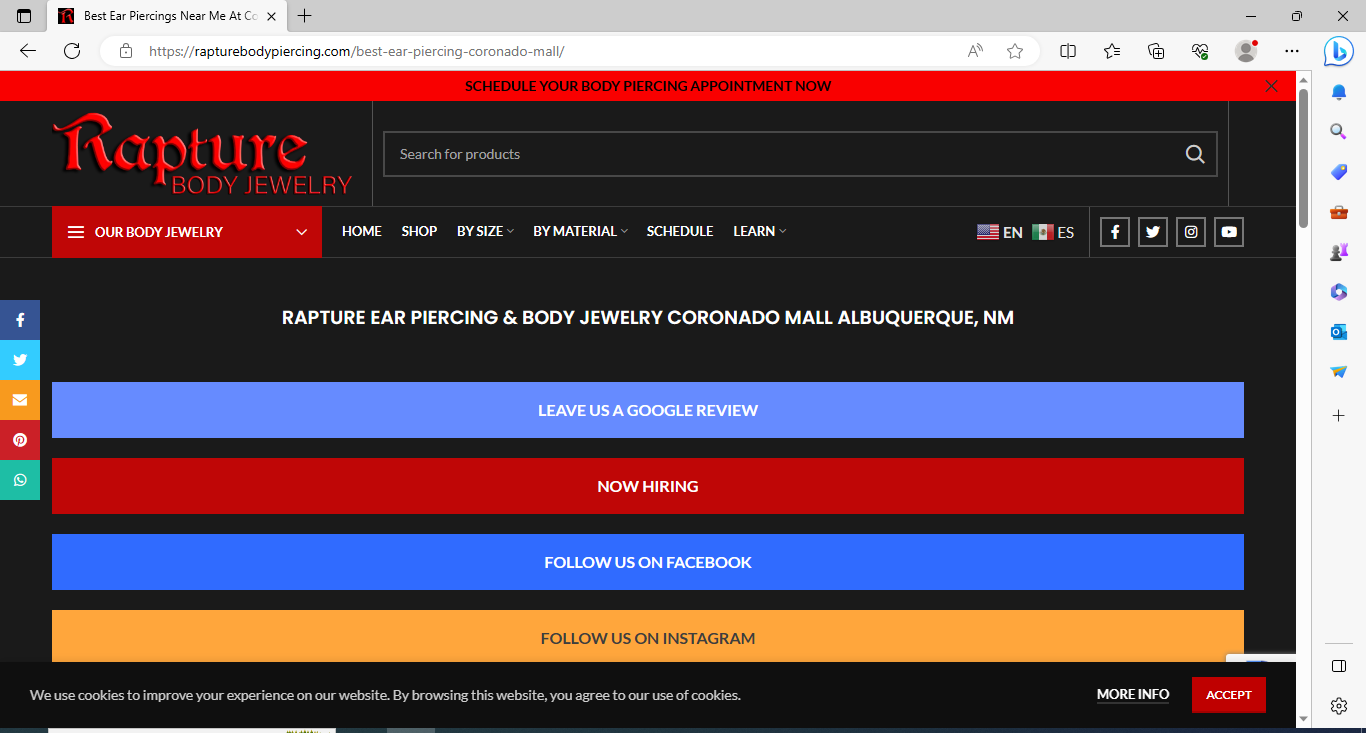Toggle the sidebar visibility button
This screenshot has height=733, width=1366.
(1339, 666)
